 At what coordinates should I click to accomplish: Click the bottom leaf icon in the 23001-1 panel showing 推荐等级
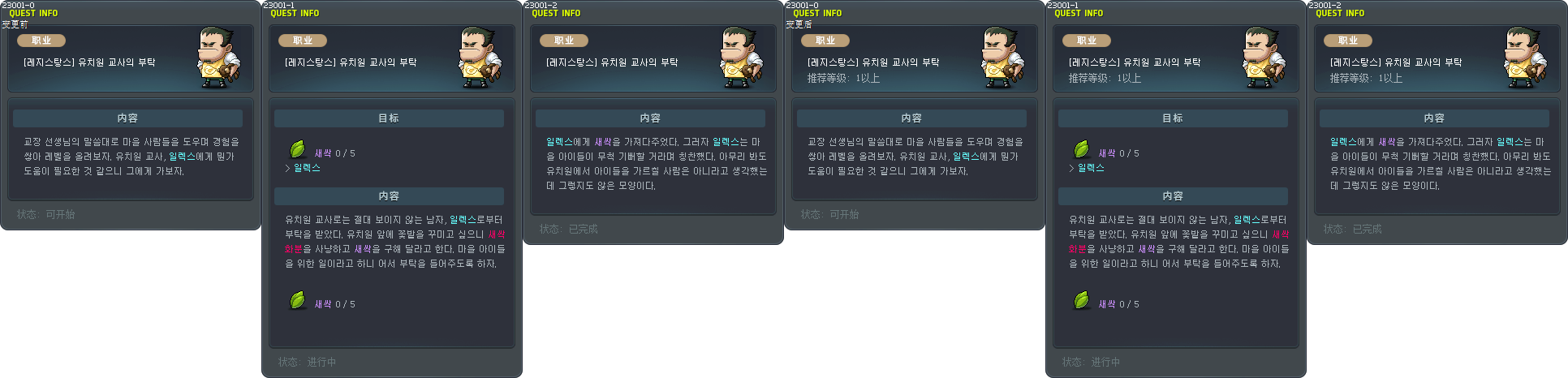(1082, 300)
